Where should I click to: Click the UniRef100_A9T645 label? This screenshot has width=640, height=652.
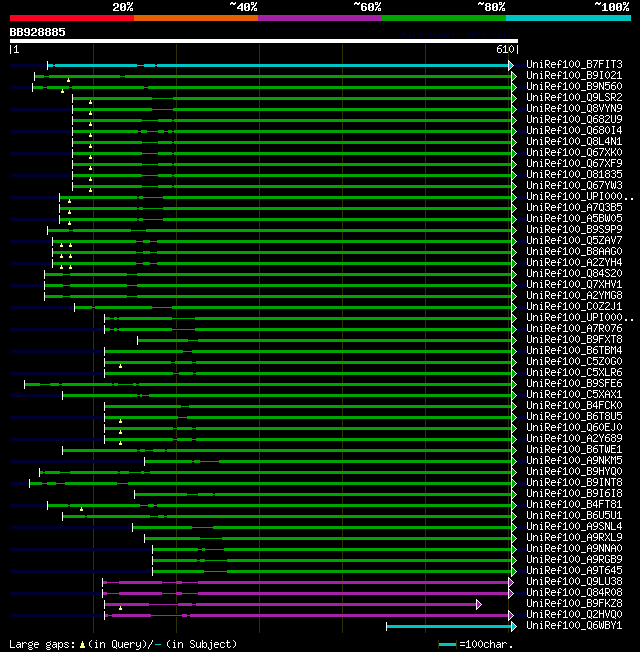click(574, 571)
